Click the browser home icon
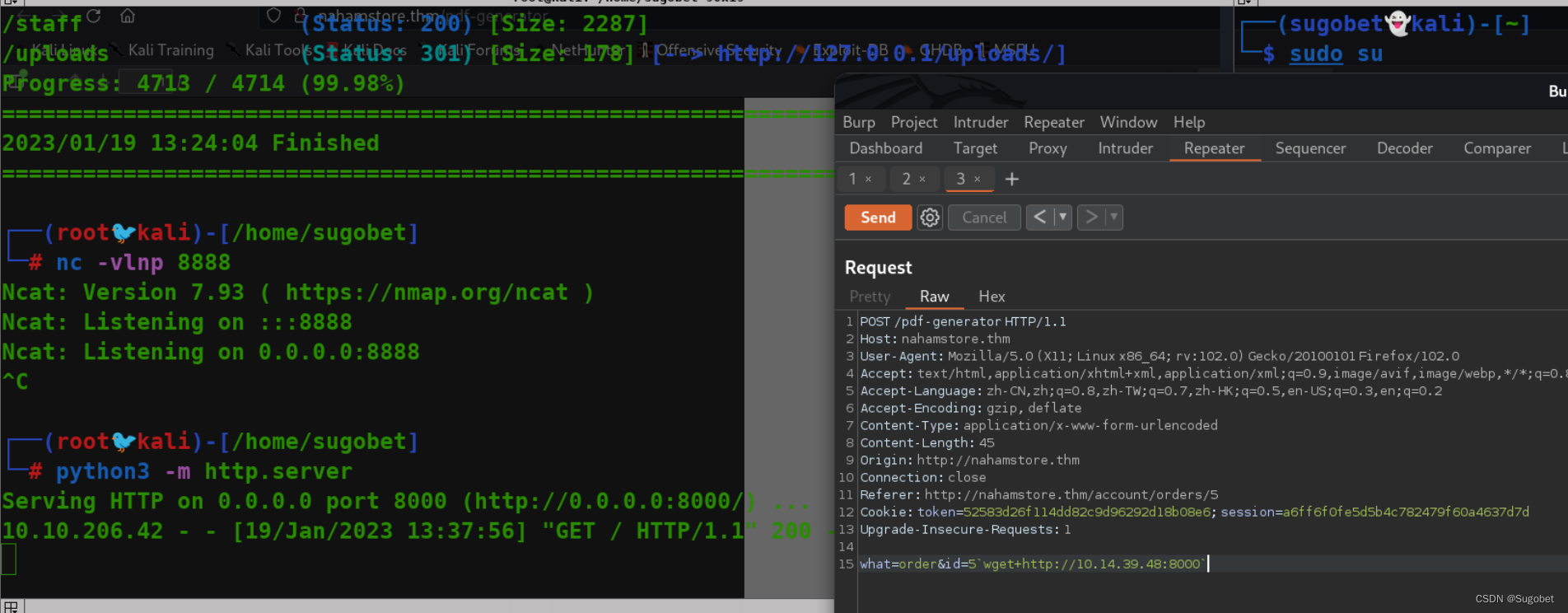The image size is (1568, 613). pyautogui.click(x=128, y=16)
